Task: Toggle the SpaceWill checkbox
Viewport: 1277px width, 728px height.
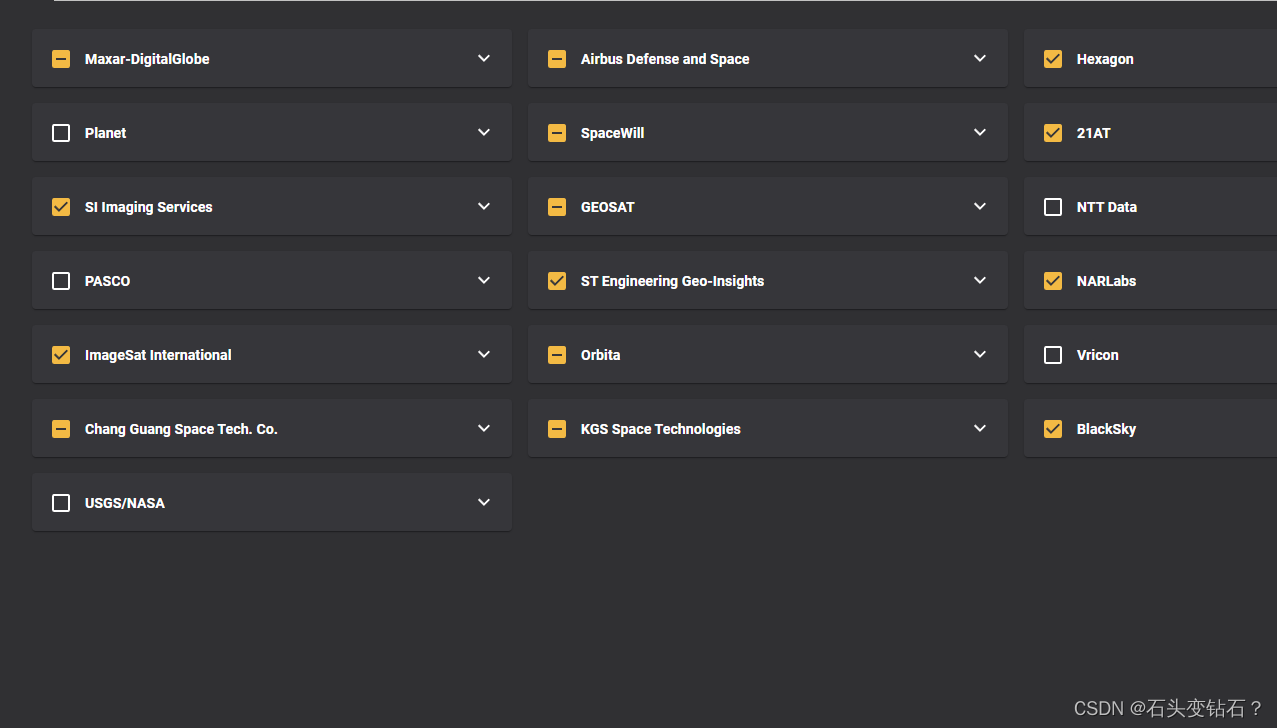Action: point(557,133)
